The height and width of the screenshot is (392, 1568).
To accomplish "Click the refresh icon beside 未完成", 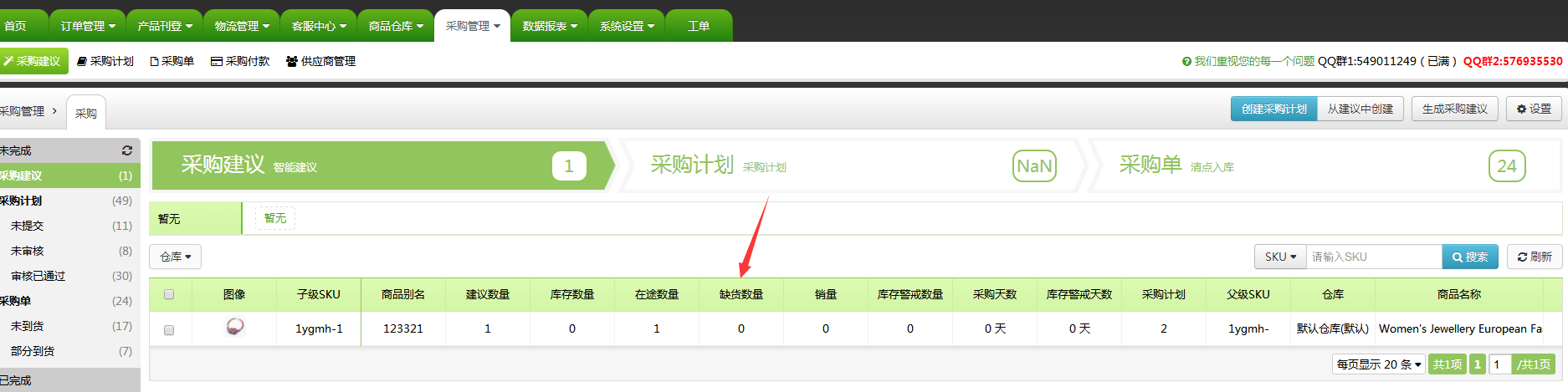I will 127,150.
